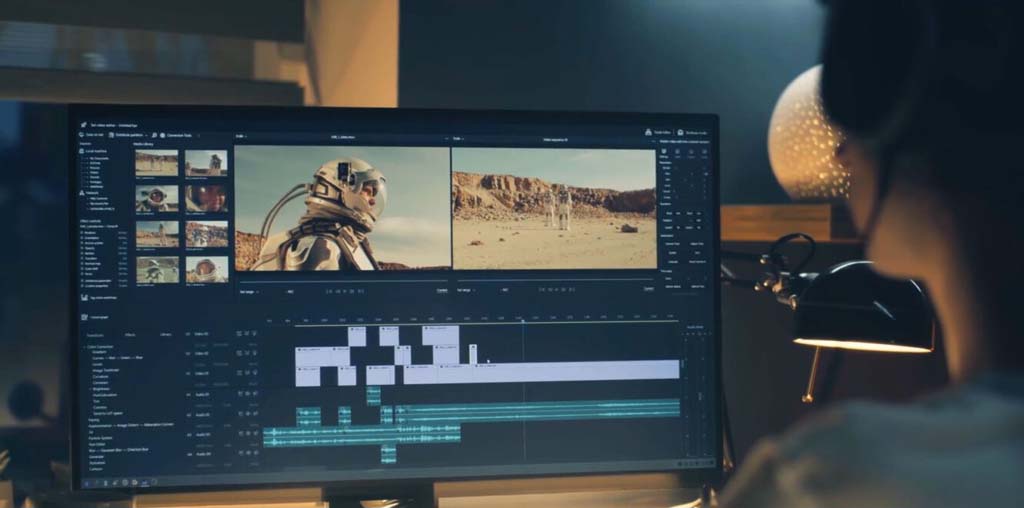Click the timeline panel icon above Transitions tab

84,317
